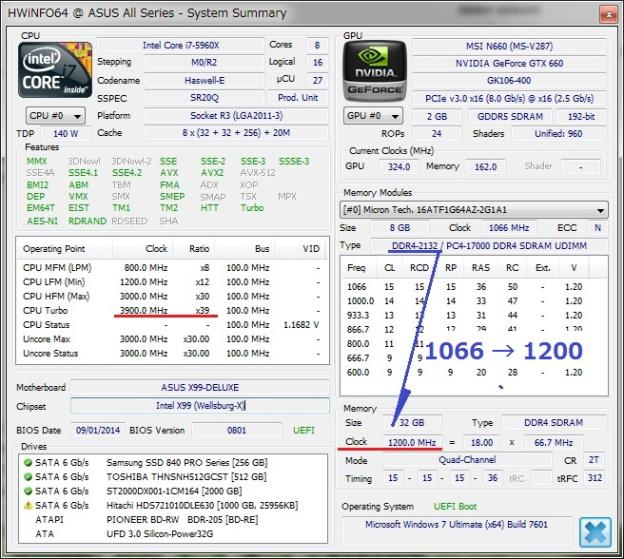Viewport: 624px width, 559px height.
Task: Open the CPU #0 selector dropdown
Action: point(56,116)
